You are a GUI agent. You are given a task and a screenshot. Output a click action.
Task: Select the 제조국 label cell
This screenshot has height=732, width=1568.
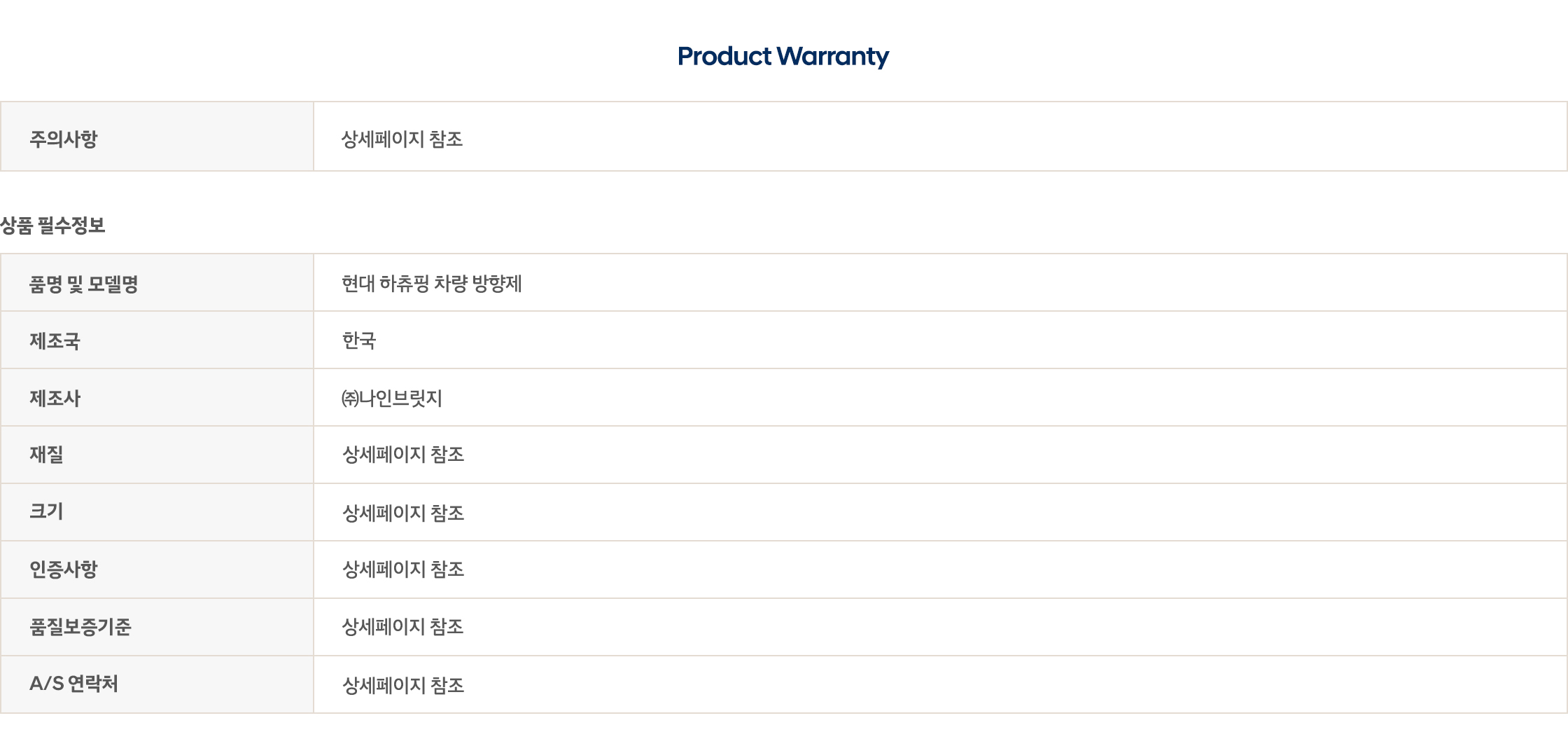point(157,340)
